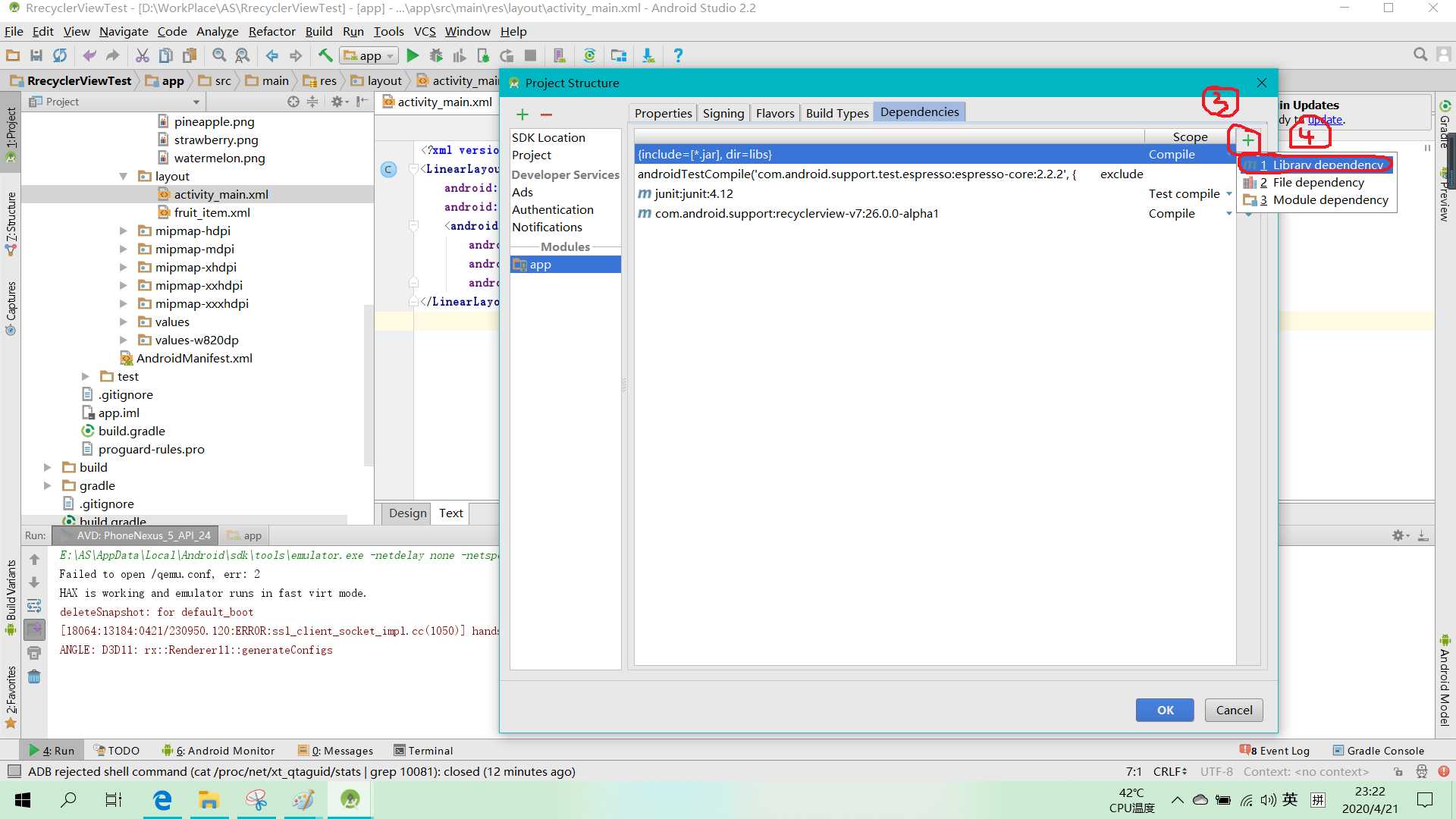The image size is (1456, 819).
Task: Click the Copy icon in toolbar
Action: [165, 55]
